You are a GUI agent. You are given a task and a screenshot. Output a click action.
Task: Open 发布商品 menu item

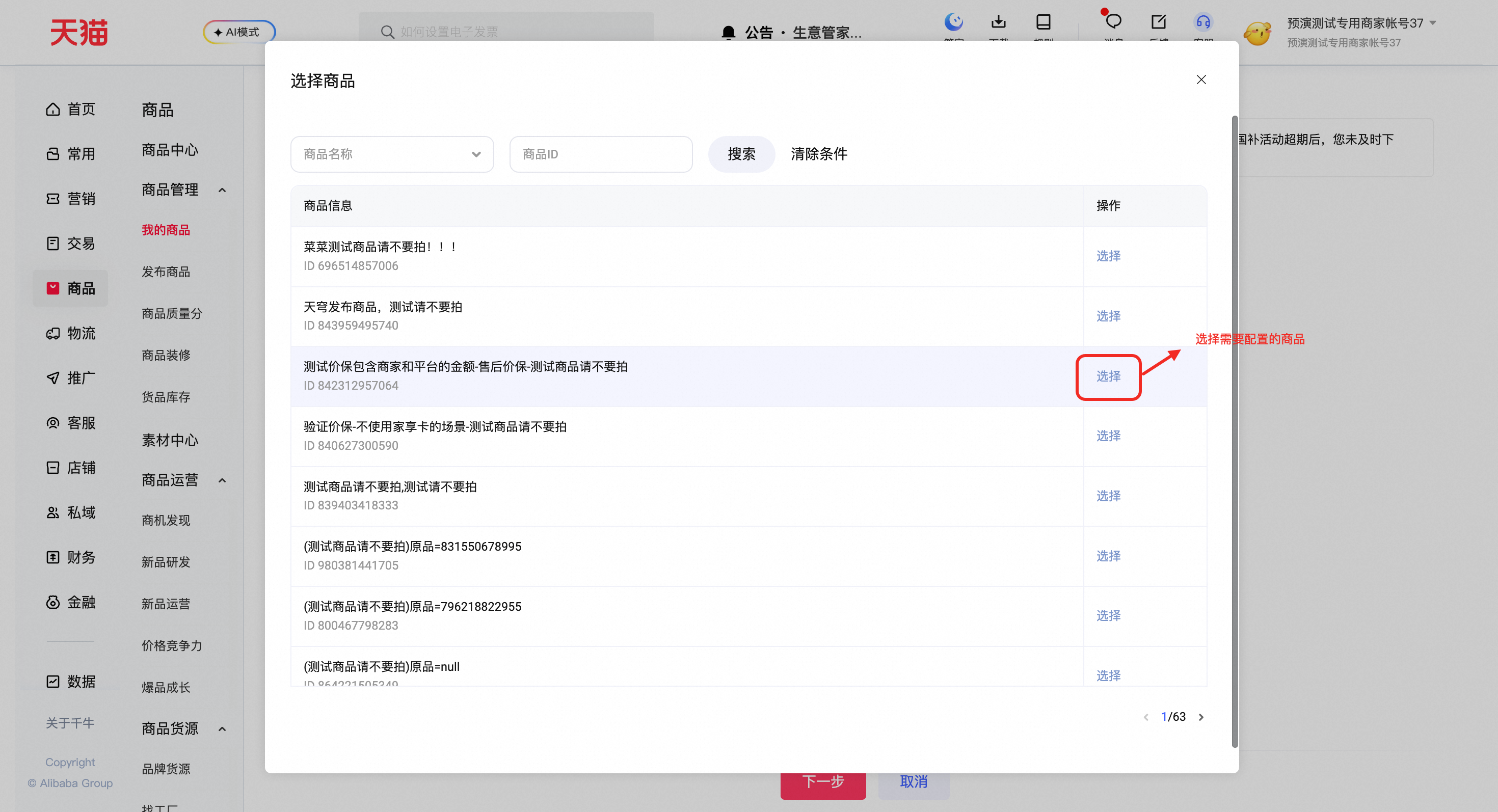(x=166, y=272)
